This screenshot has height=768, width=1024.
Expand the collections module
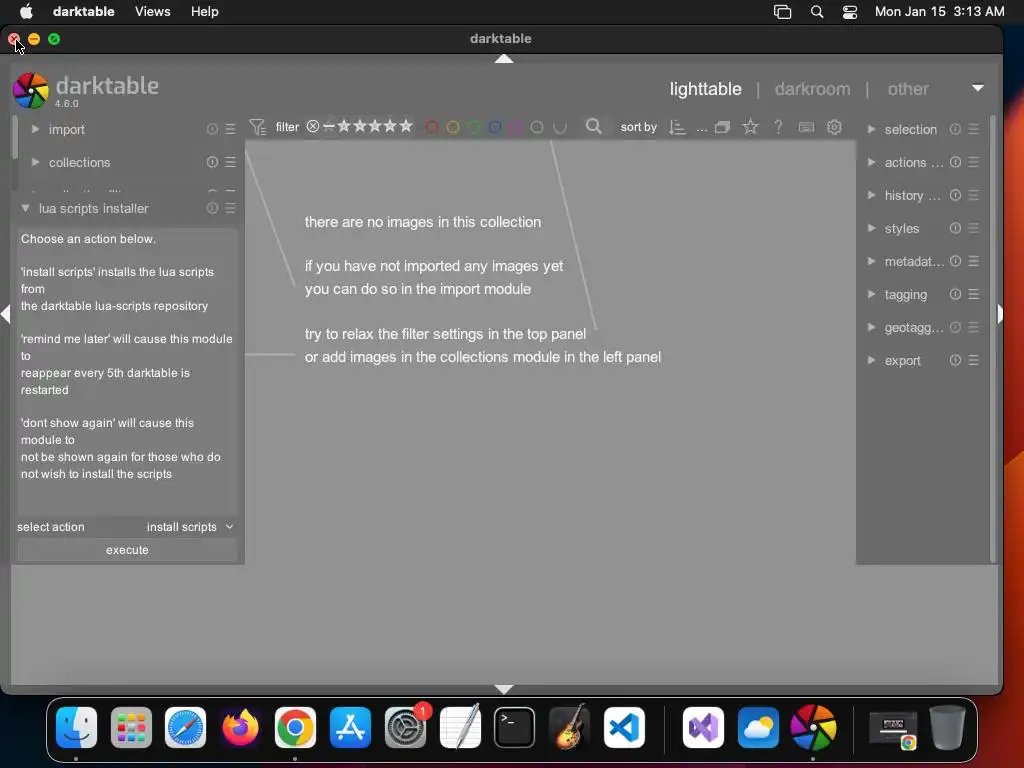35,162
